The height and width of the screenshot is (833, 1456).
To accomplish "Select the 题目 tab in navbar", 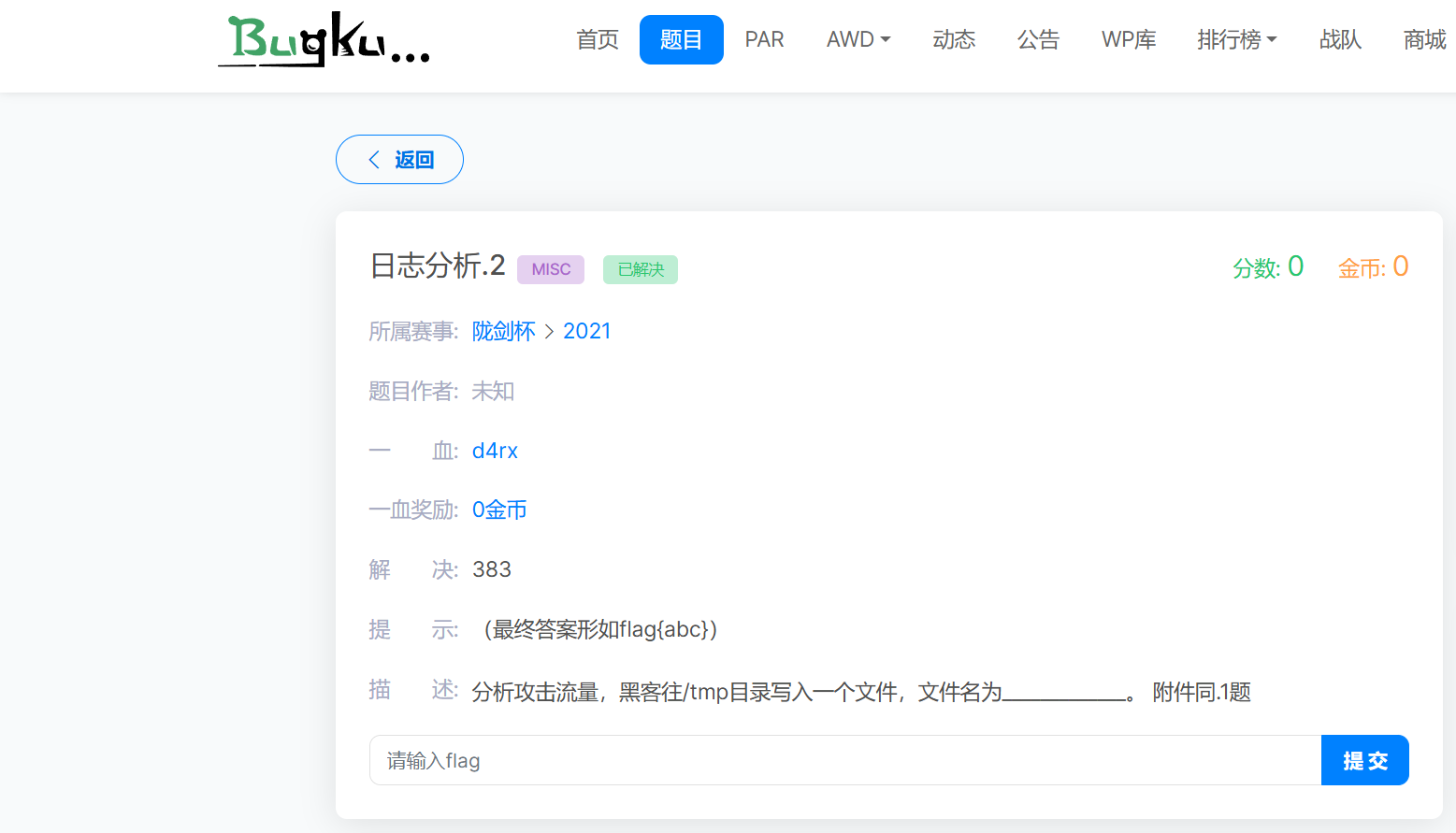I will (x=681, y=39).
